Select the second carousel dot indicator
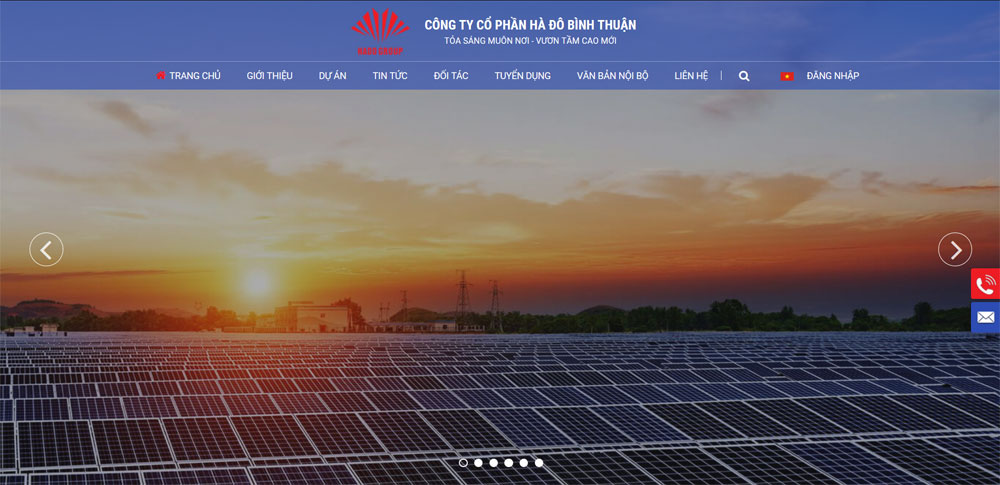 478,463
